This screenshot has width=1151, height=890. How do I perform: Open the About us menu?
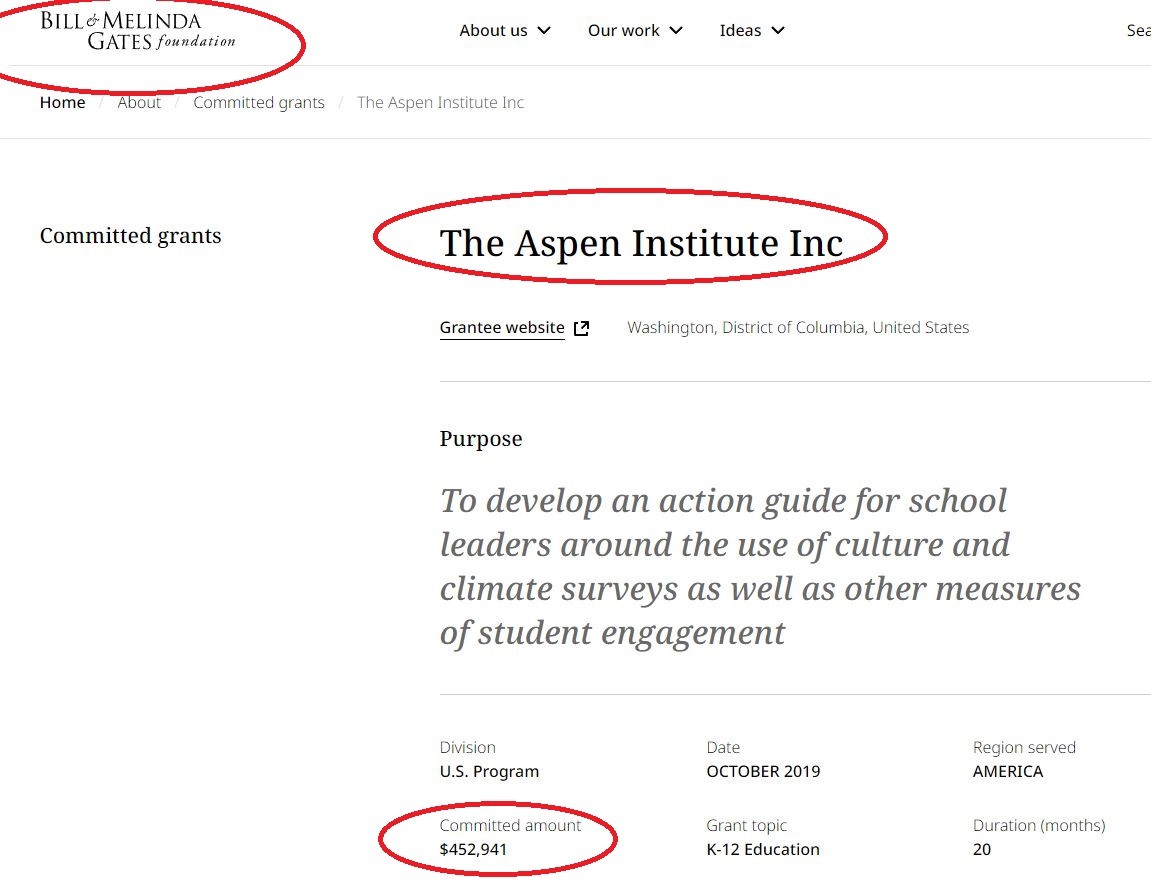[504, 31]
